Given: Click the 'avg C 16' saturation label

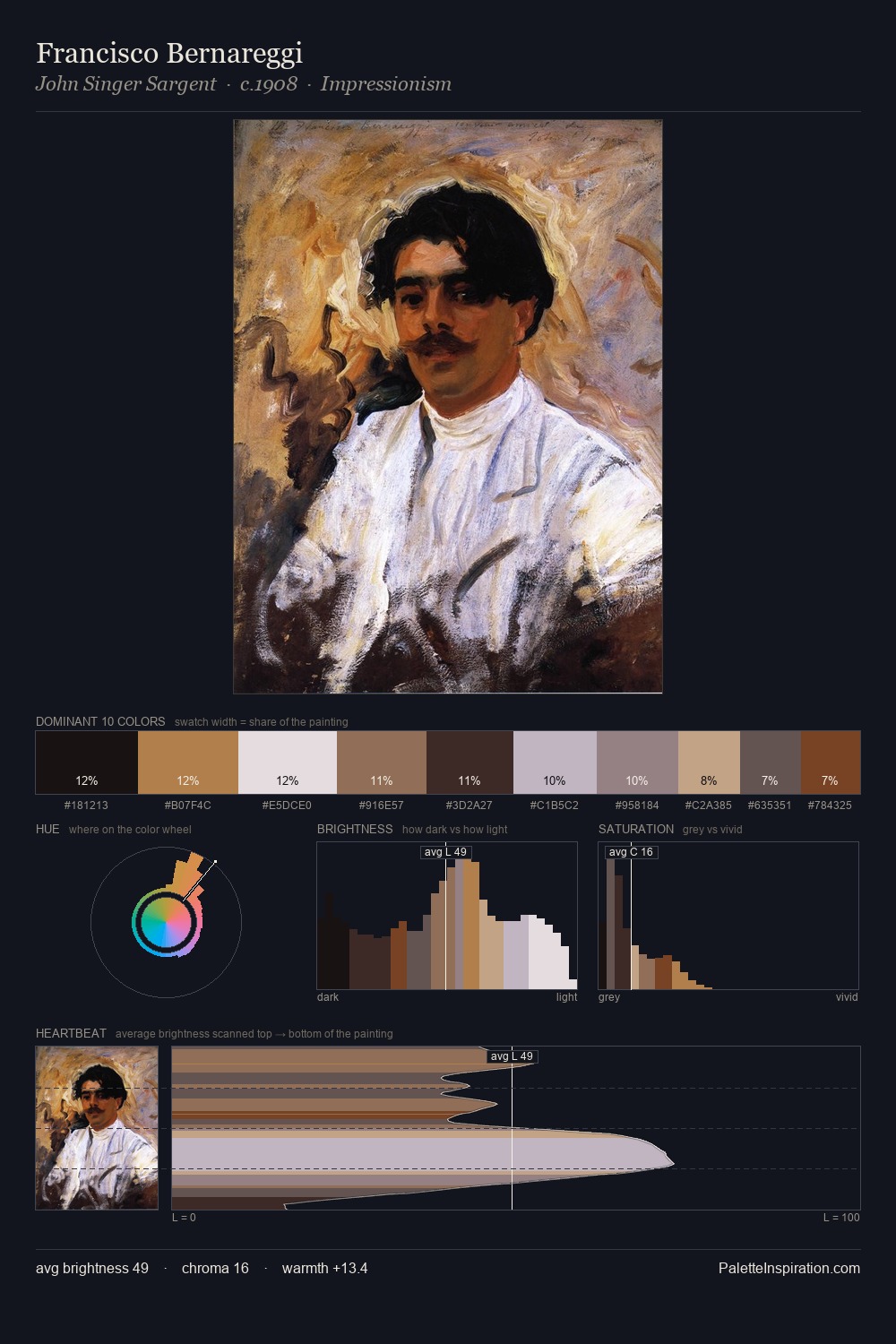Looking at the screenshot, I should [631, 852].
